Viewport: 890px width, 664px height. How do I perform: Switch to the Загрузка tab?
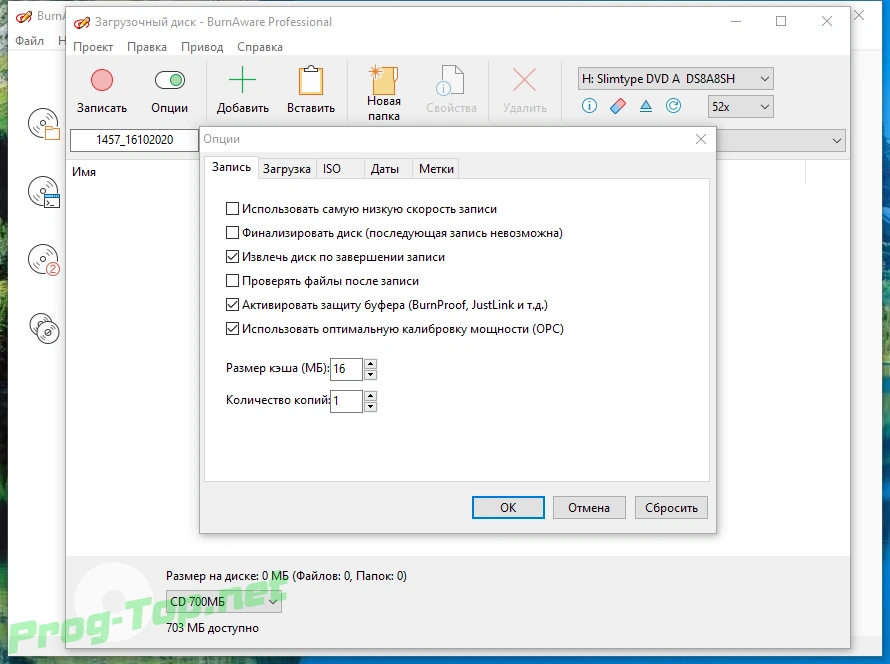[287, 169]
